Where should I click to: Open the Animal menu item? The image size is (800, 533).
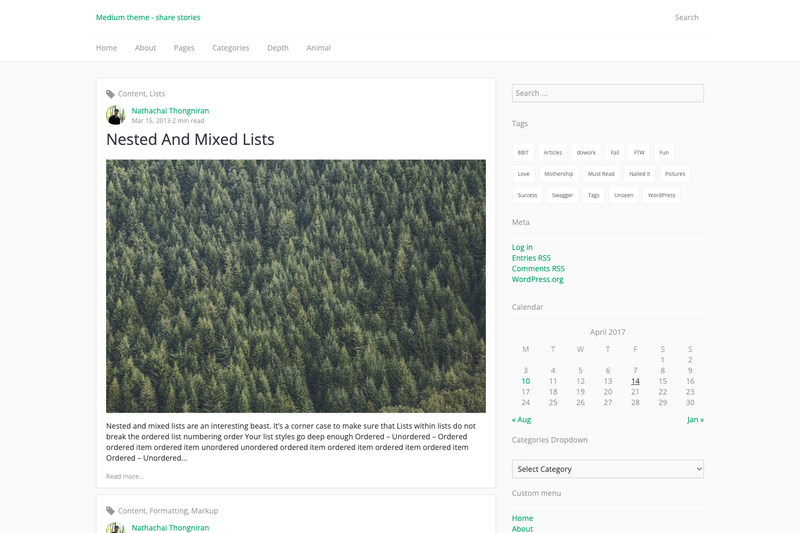[318, 48]
